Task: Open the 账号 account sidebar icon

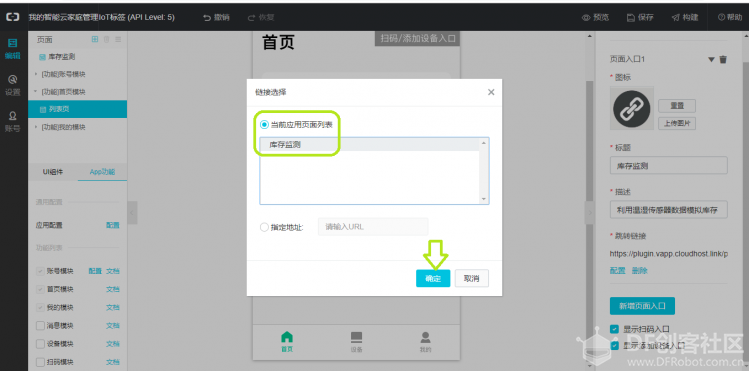Action: point(12,121)
